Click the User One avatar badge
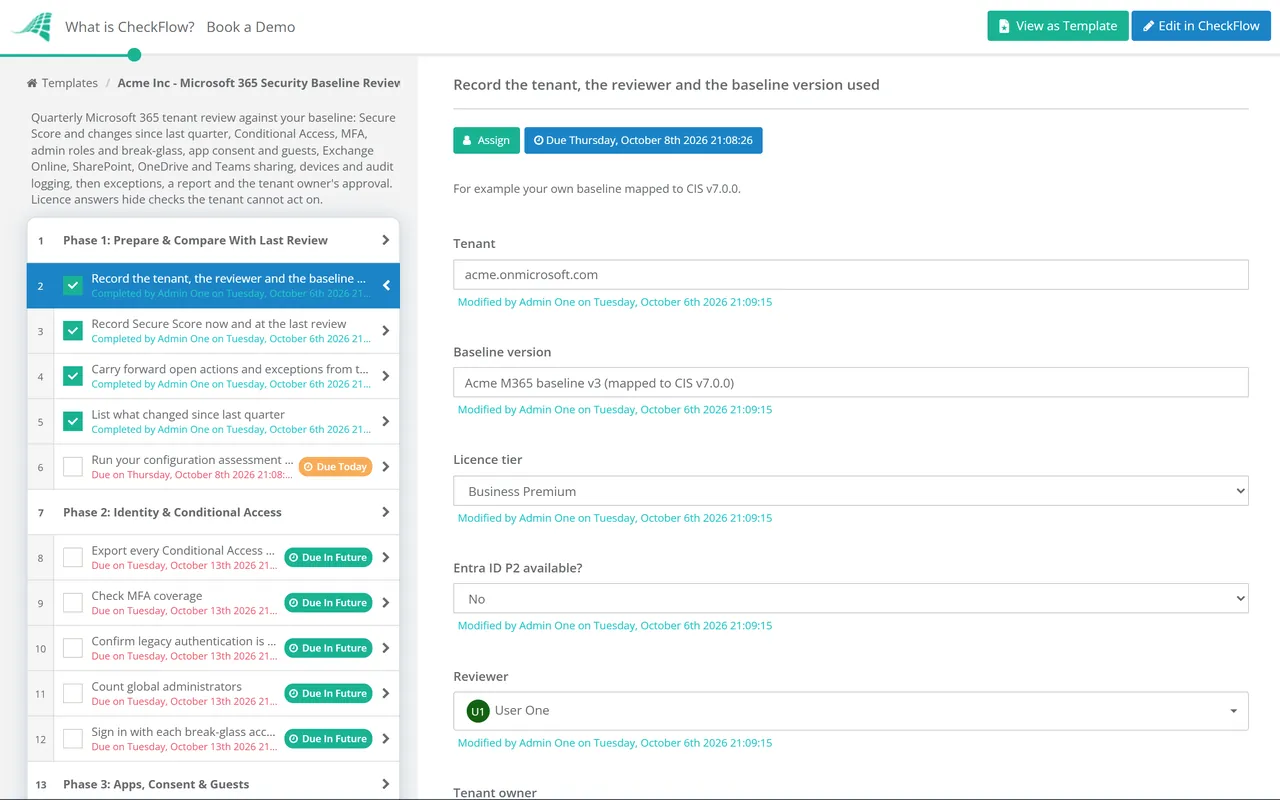This screenshot has width=1280, height=800. (x=478, y=711)
